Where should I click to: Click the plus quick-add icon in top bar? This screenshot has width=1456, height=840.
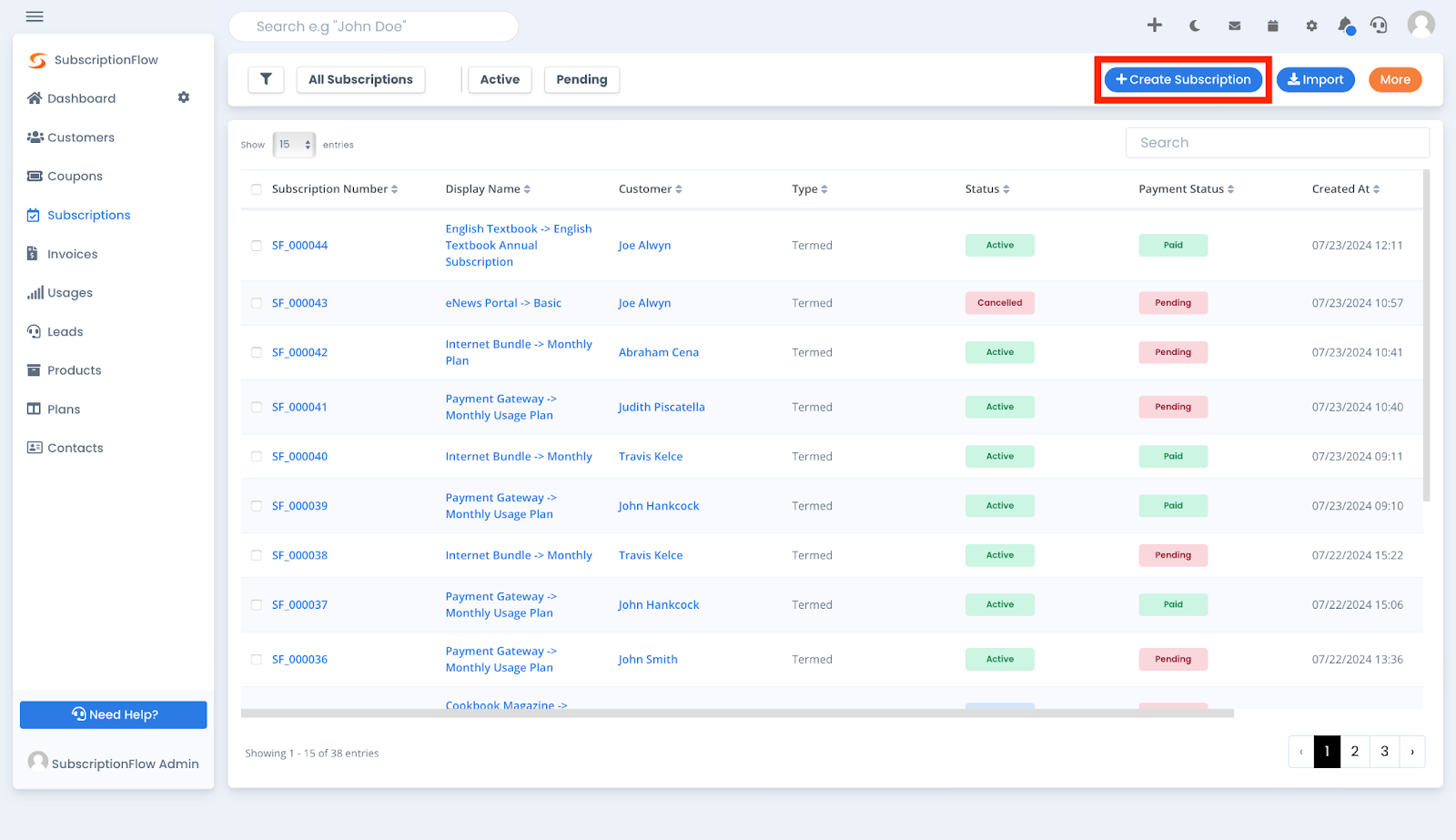tap(1154, 25)
